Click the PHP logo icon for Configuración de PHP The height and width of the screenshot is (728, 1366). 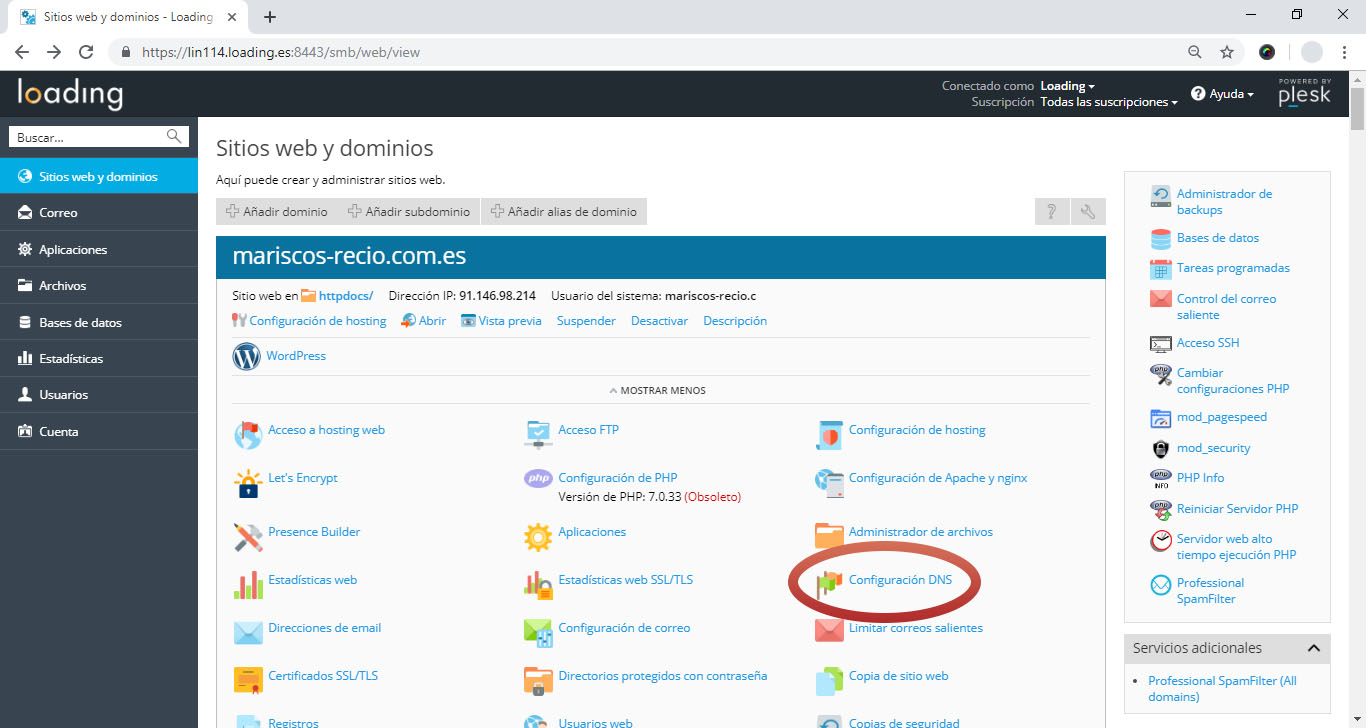[x=538, y=480]
